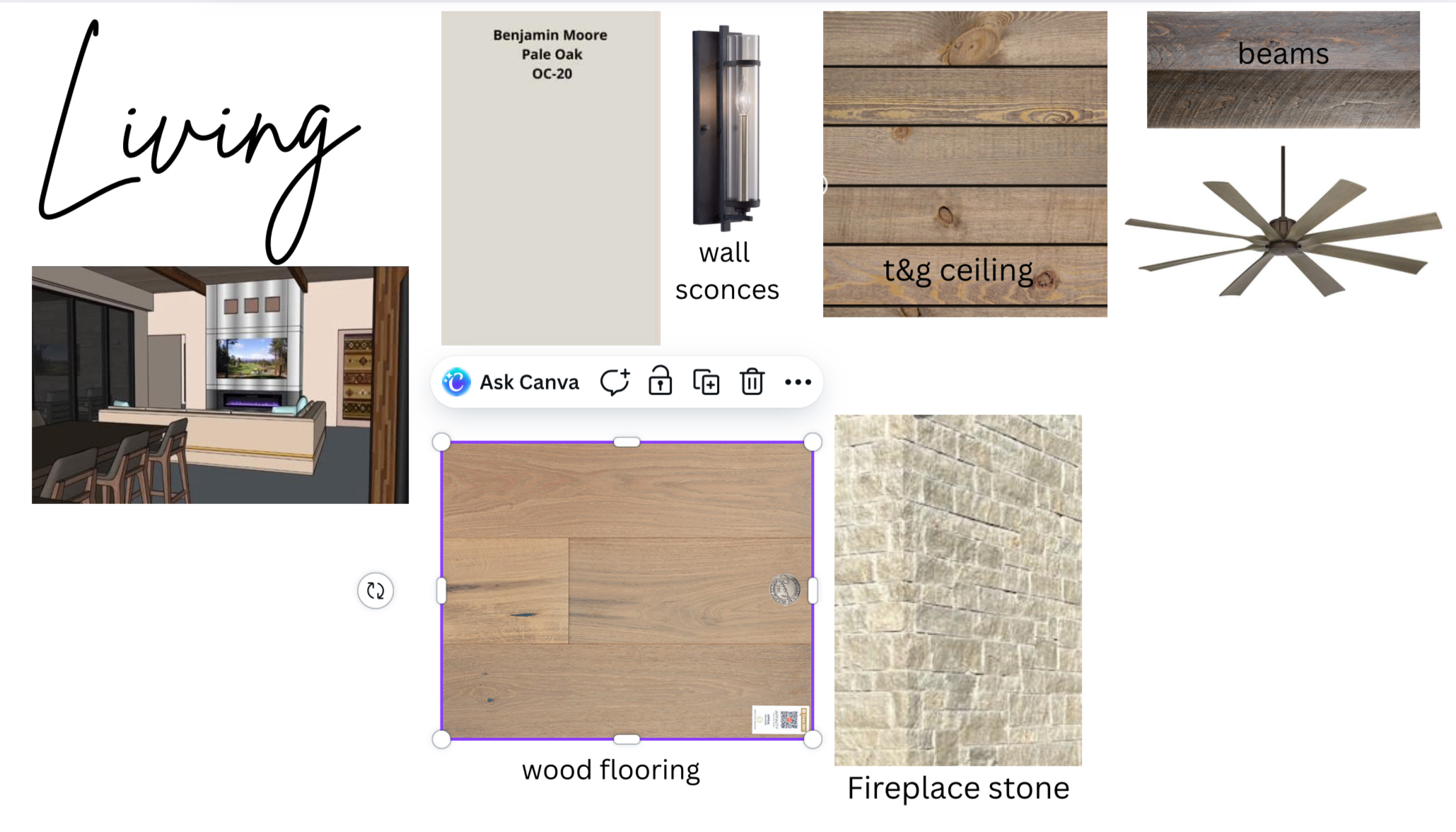Select the wall sconce image
Image resolution: width=1456 pixels, height=832 pixels.
726,129
